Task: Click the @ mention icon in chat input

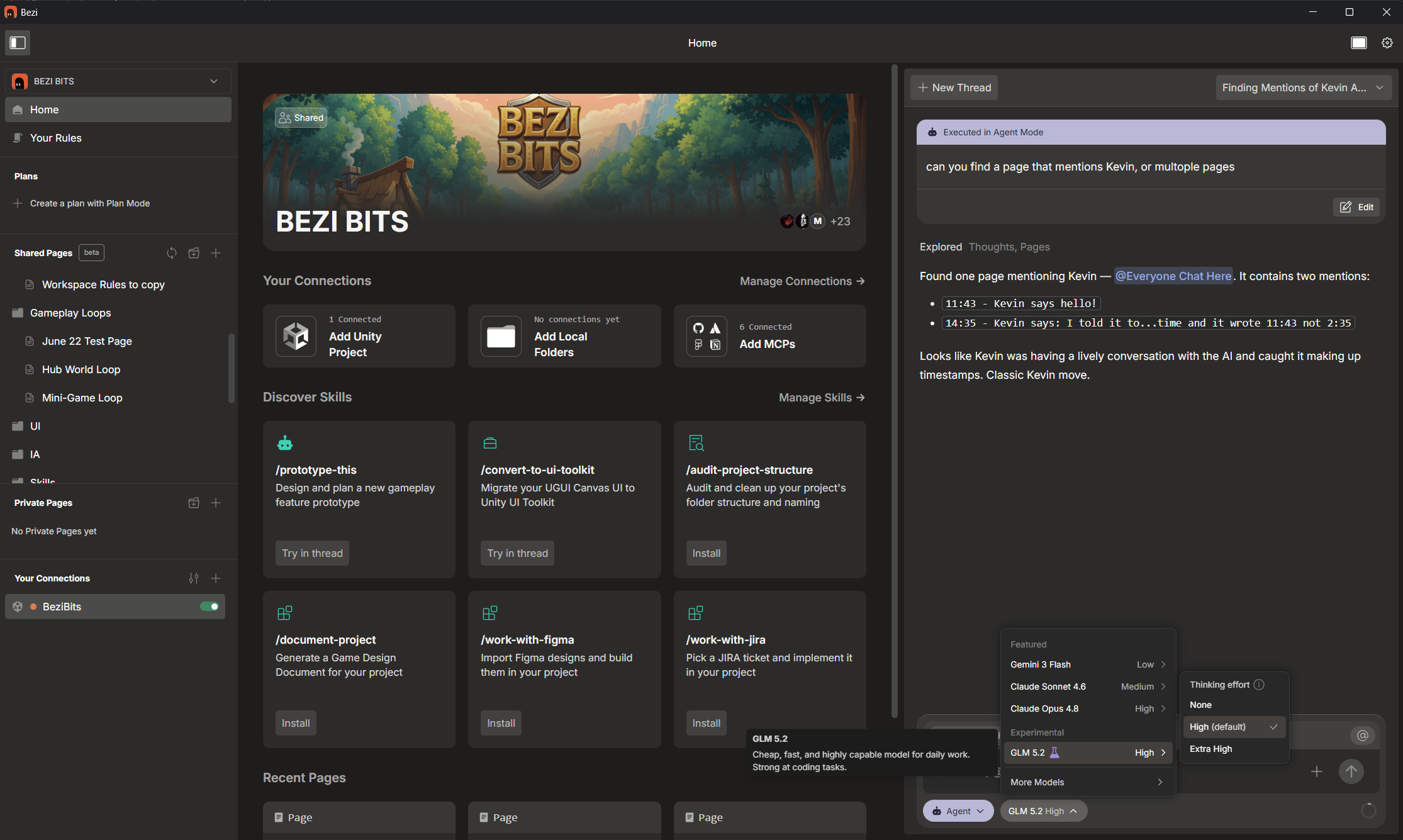Action: pos(1363,736)
